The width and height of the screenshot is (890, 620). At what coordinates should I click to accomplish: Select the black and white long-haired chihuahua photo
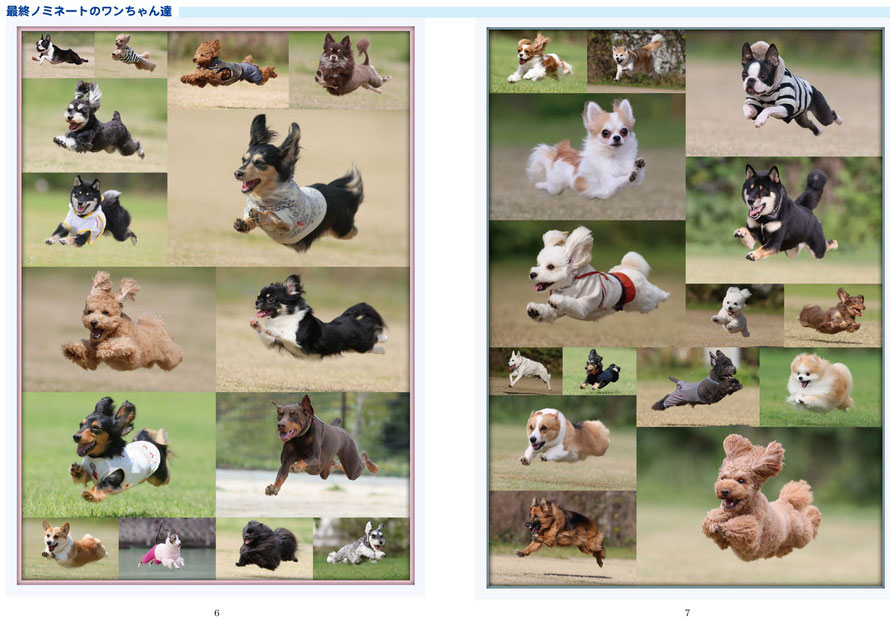coord(313,330)
